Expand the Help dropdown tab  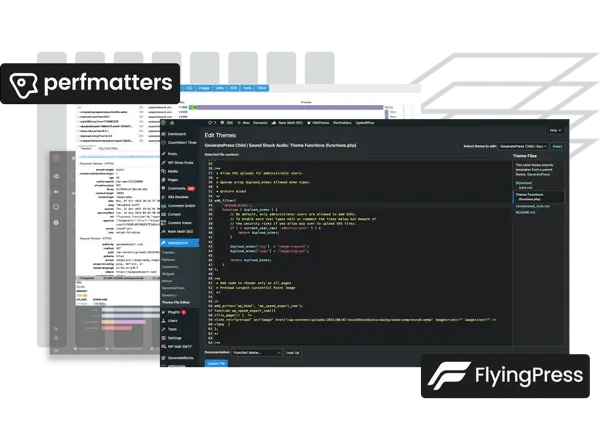555,130
